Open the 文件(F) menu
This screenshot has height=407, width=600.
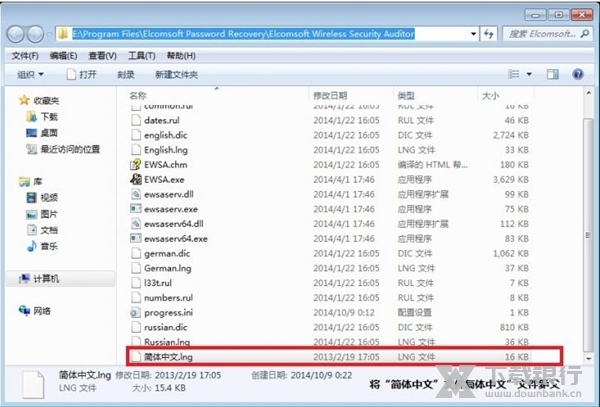tap(25, 56)
